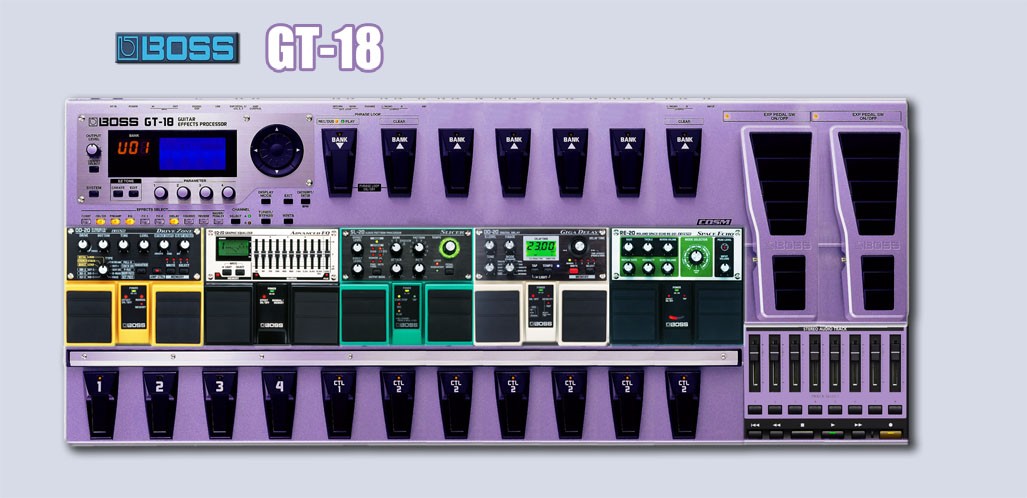Viewport: 1027px width, 498px height.
Task: Toggle the MASTER/PEDAL FX button
Action: click(x=218, y=221)
